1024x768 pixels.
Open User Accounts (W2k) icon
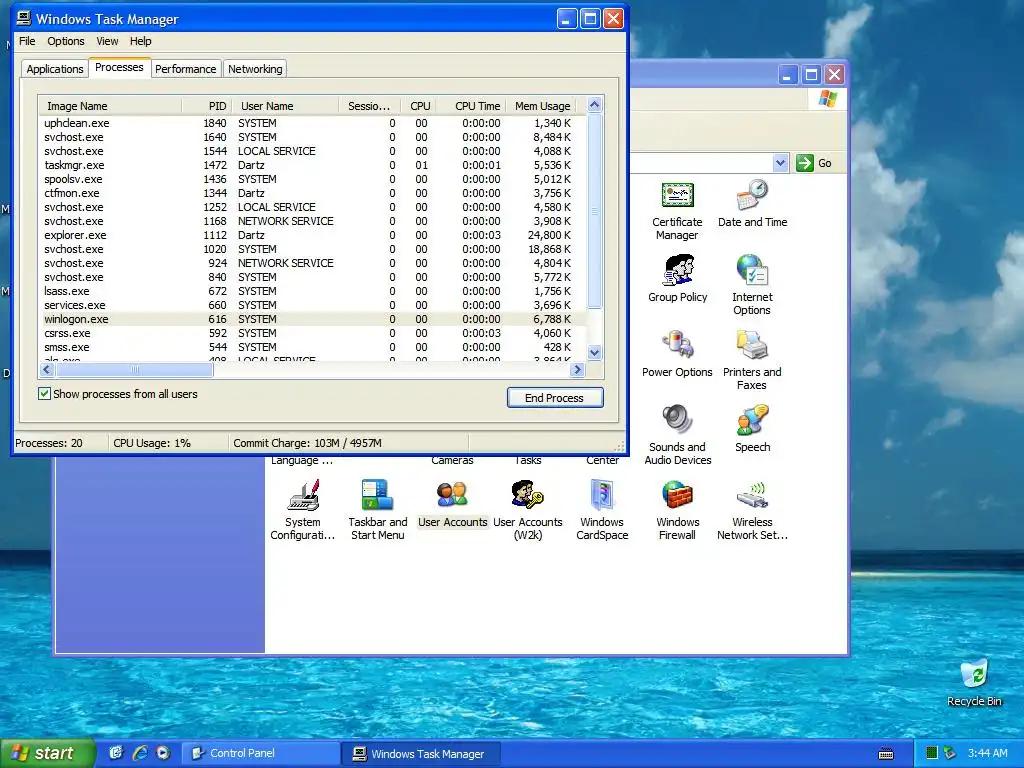tap(528, 495)
